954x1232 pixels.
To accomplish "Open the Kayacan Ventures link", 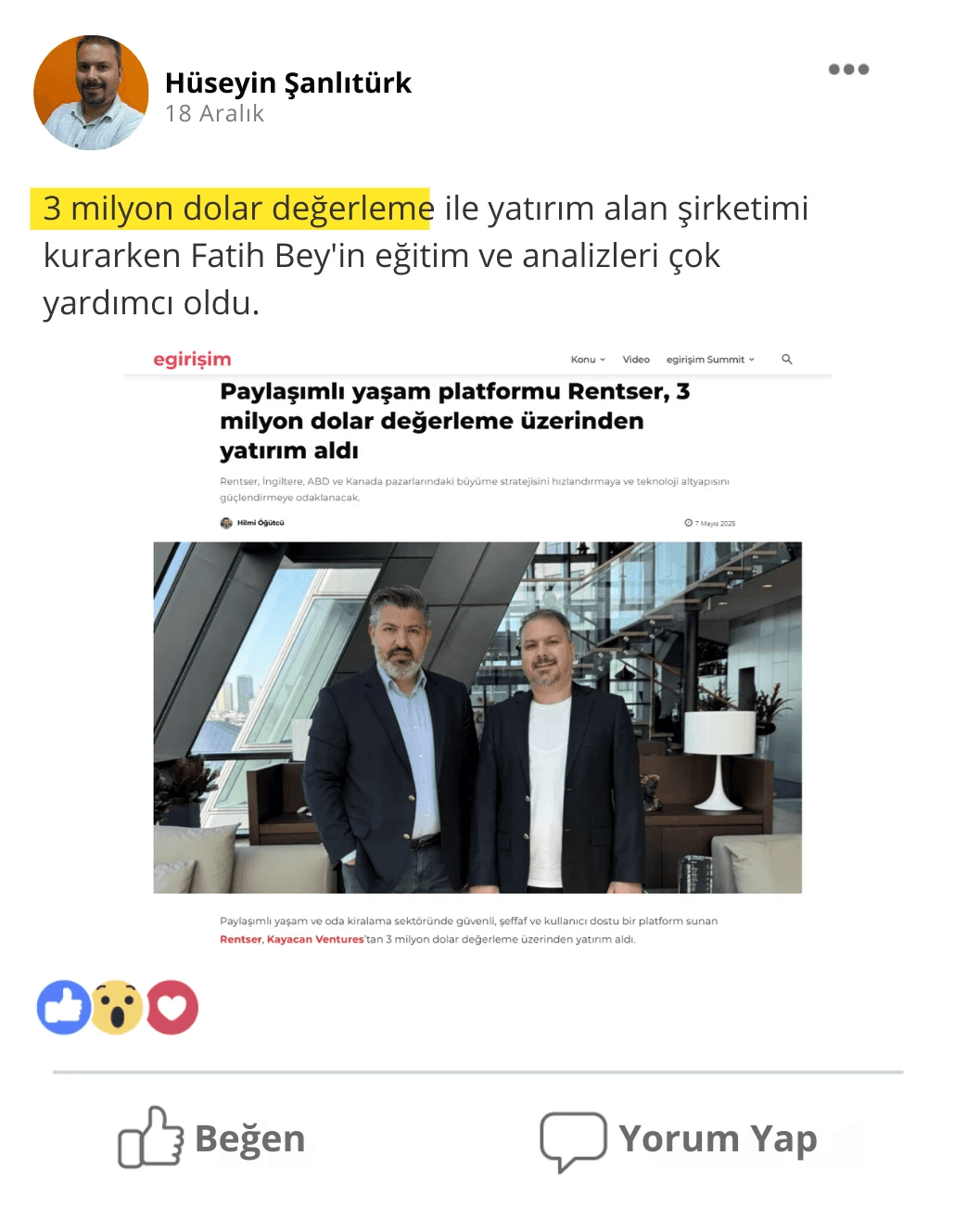I will pyautogui.click(x=315, y=939).
